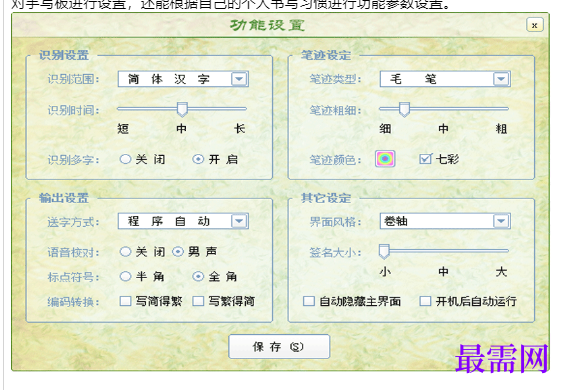Select 男声 radio for 语音校对
This screenshot has height=390, width=567.
178,252
